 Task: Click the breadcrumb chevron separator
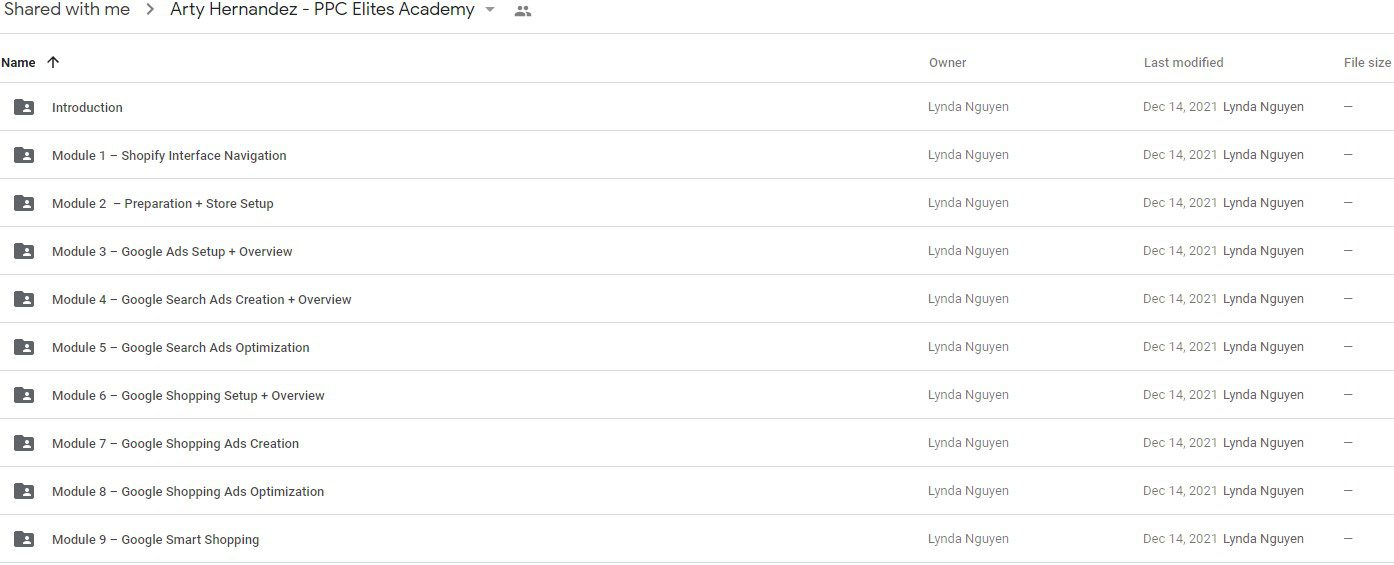point(150,10)
